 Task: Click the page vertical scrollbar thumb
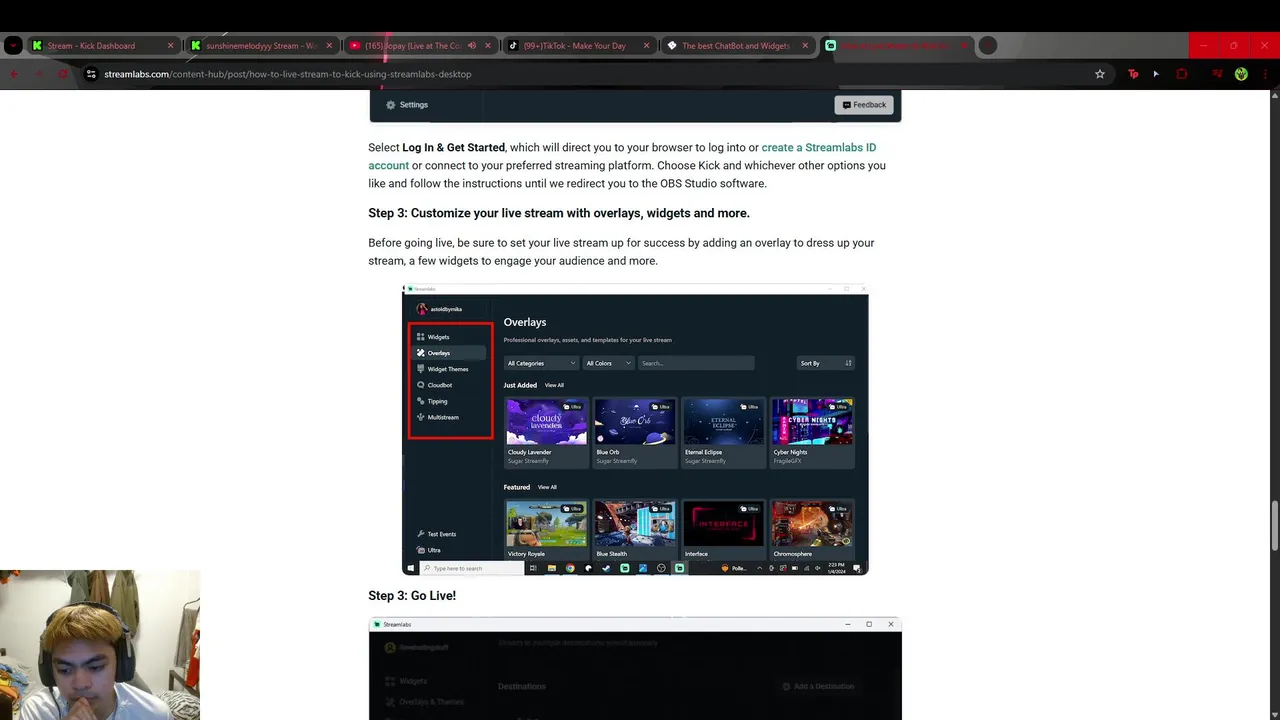pyautogui.click(x=1274, y=524)
